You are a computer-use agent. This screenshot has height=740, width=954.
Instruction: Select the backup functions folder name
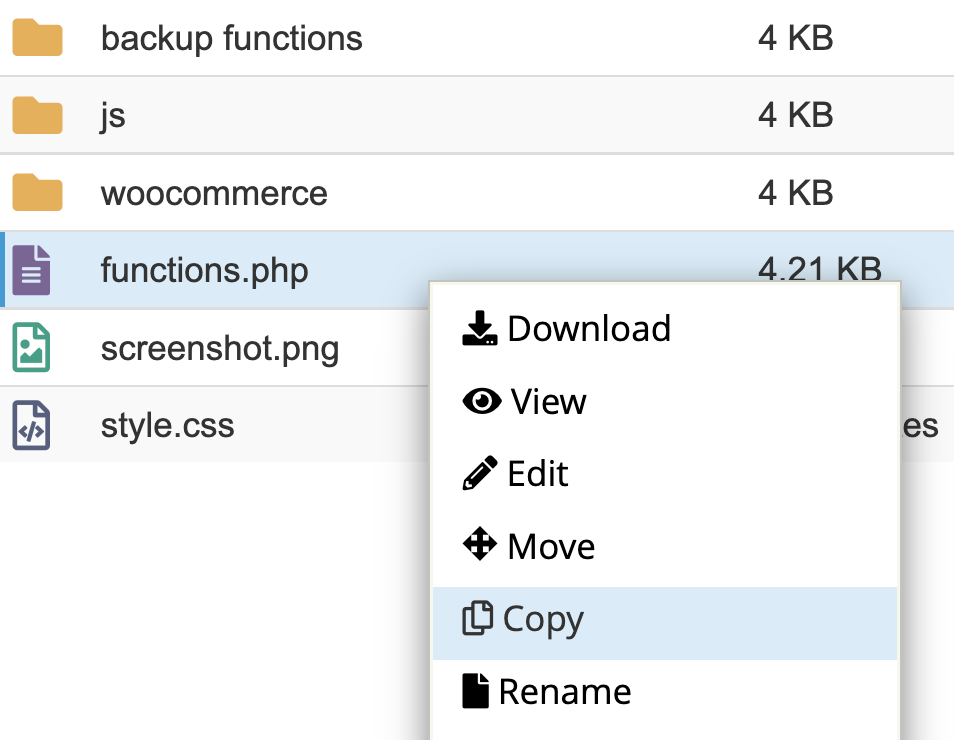click(232, 38)
